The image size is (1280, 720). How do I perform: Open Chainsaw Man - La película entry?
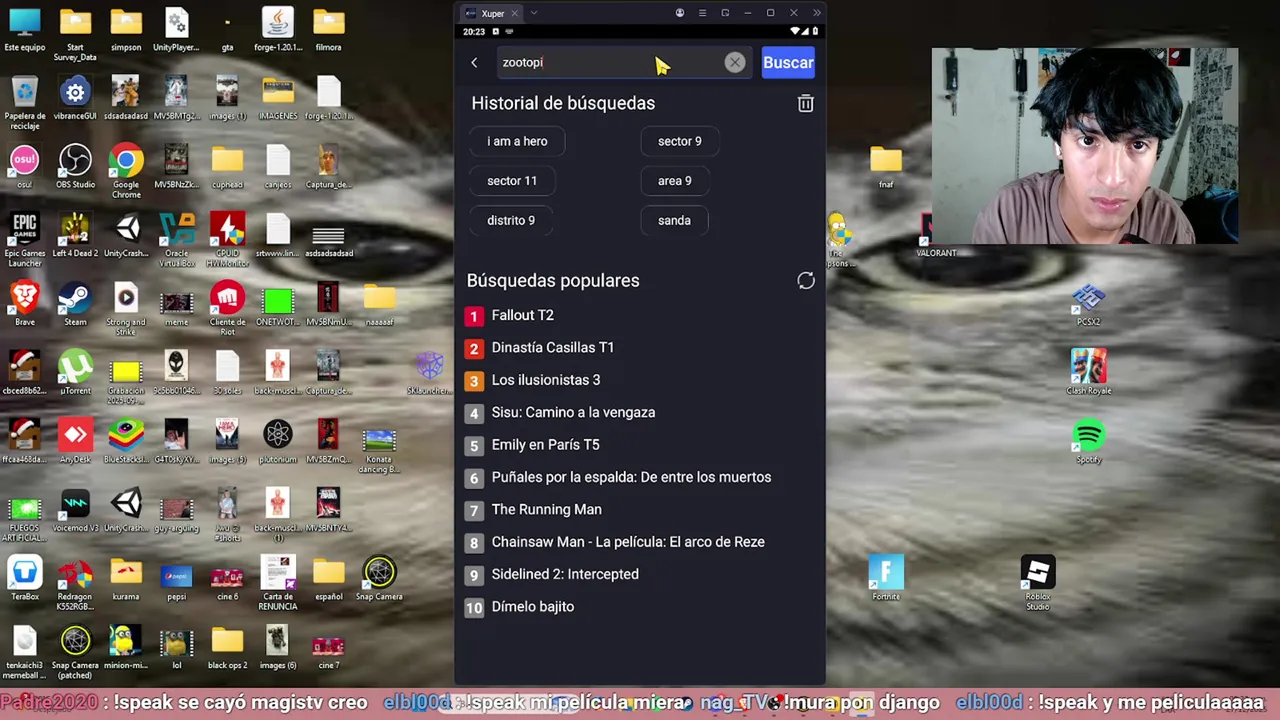(628, 542)
